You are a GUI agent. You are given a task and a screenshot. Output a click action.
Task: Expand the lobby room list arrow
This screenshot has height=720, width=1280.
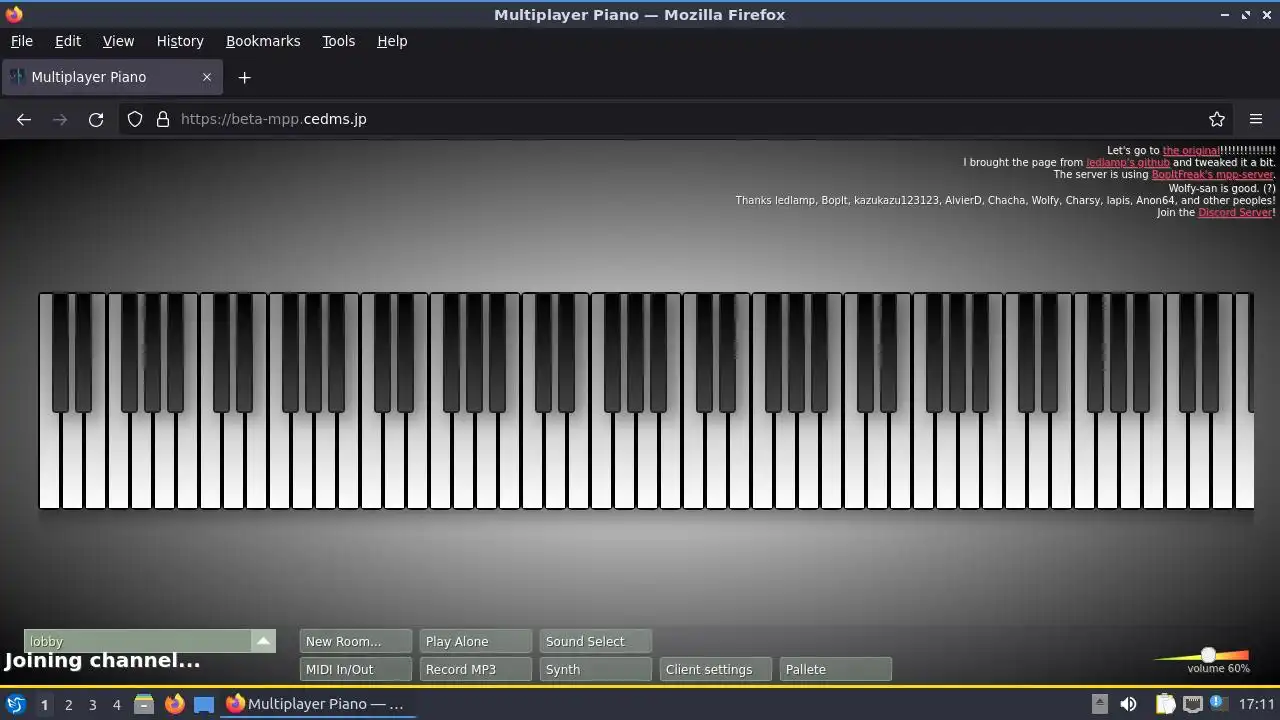(263, 641)
